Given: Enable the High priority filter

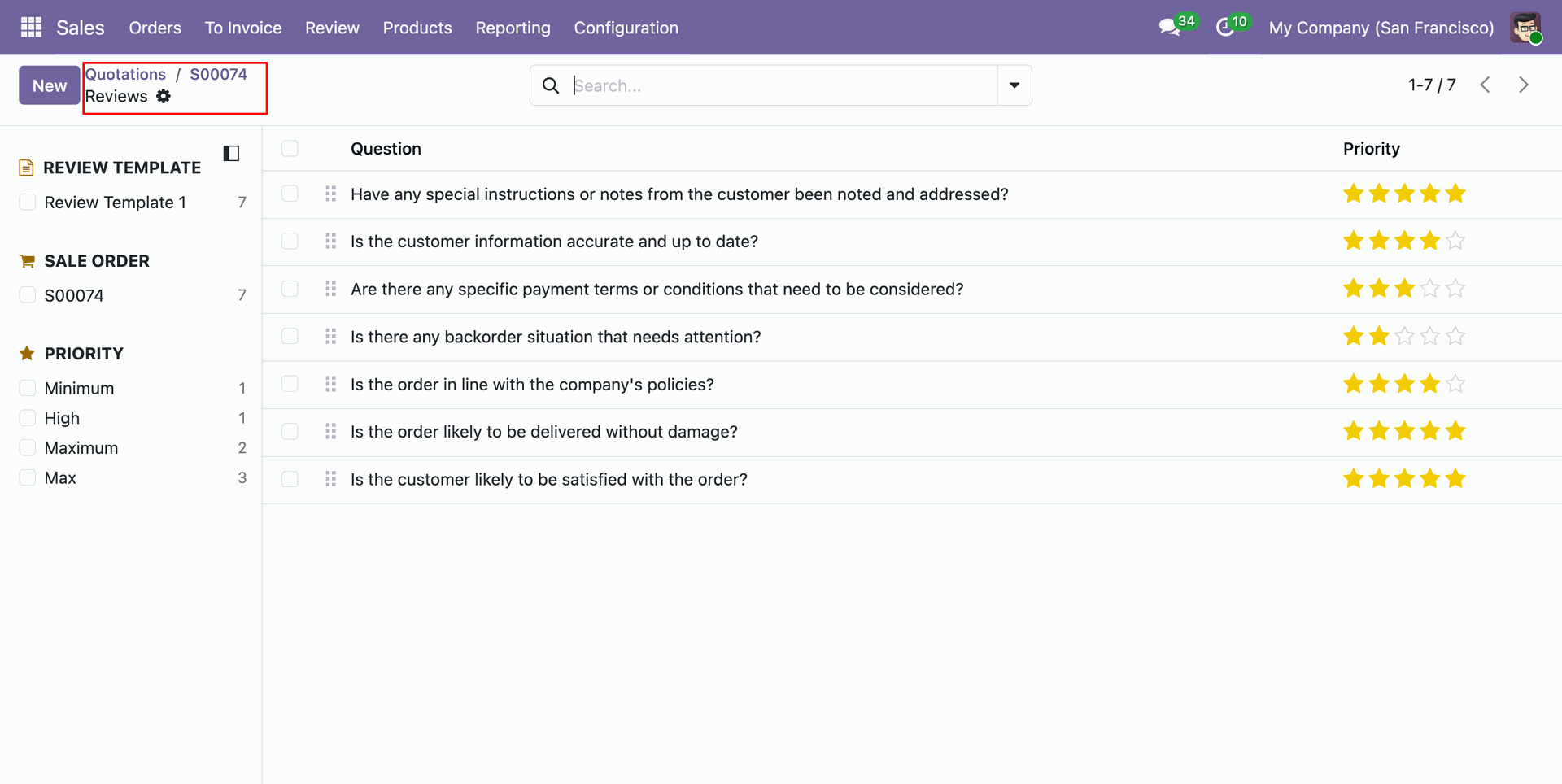Looking at the screenshot, I should point(28,418).
